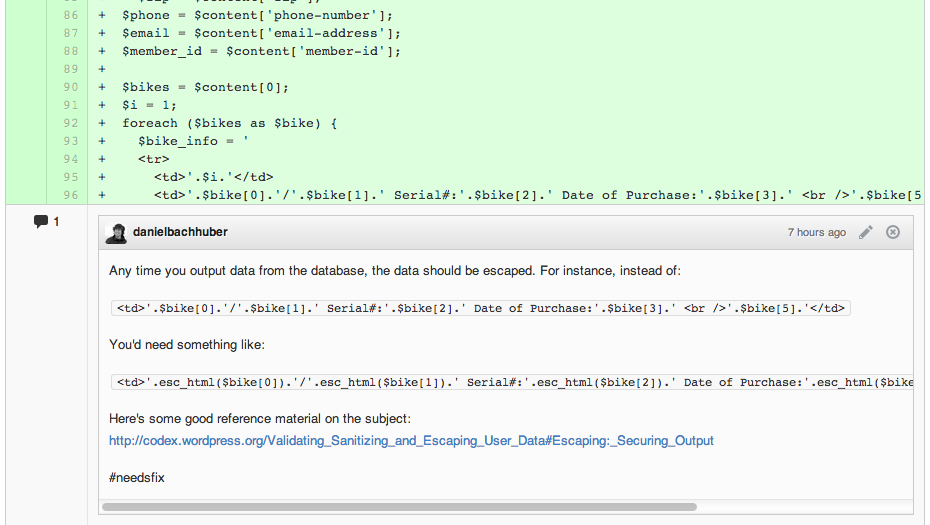Click the horizontal scrollbar under the comment
This screenshot has height=525, width=930.
[x=399, y=507]
